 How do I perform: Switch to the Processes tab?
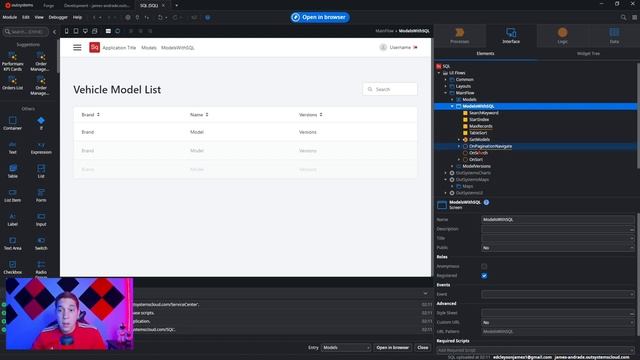(460, 36)
